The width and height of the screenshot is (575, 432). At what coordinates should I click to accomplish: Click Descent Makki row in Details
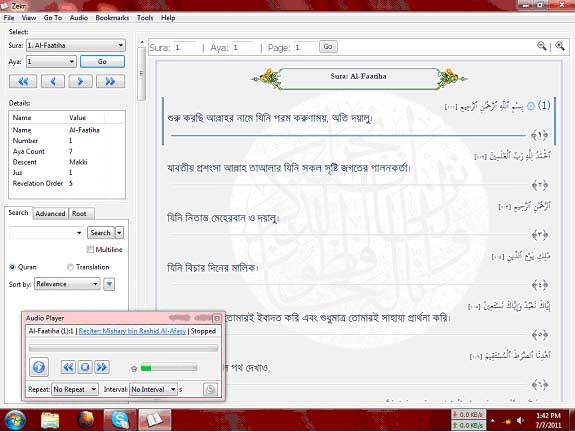coord(67,162)
